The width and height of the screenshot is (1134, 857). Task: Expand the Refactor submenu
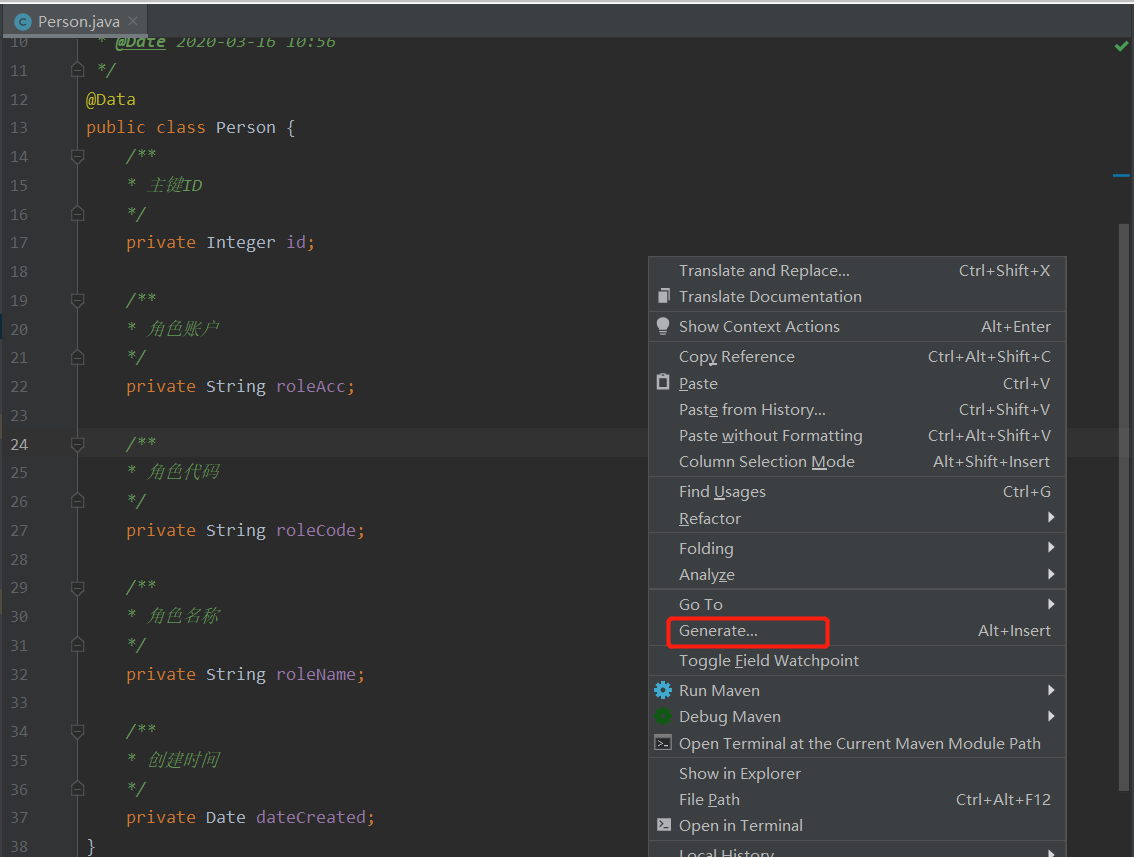coord(710,518)
